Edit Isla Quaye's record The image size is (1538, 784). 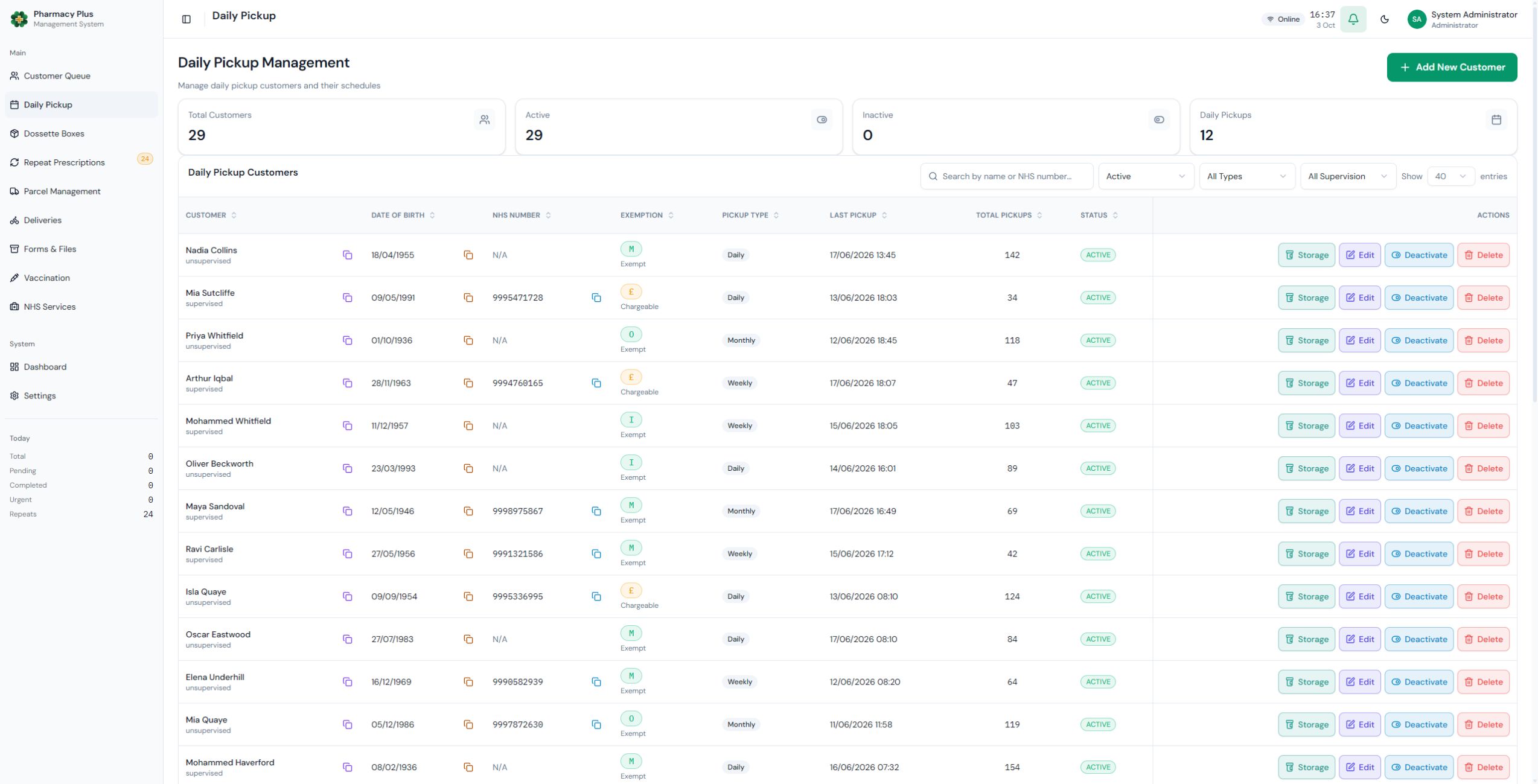(1359, 597)
